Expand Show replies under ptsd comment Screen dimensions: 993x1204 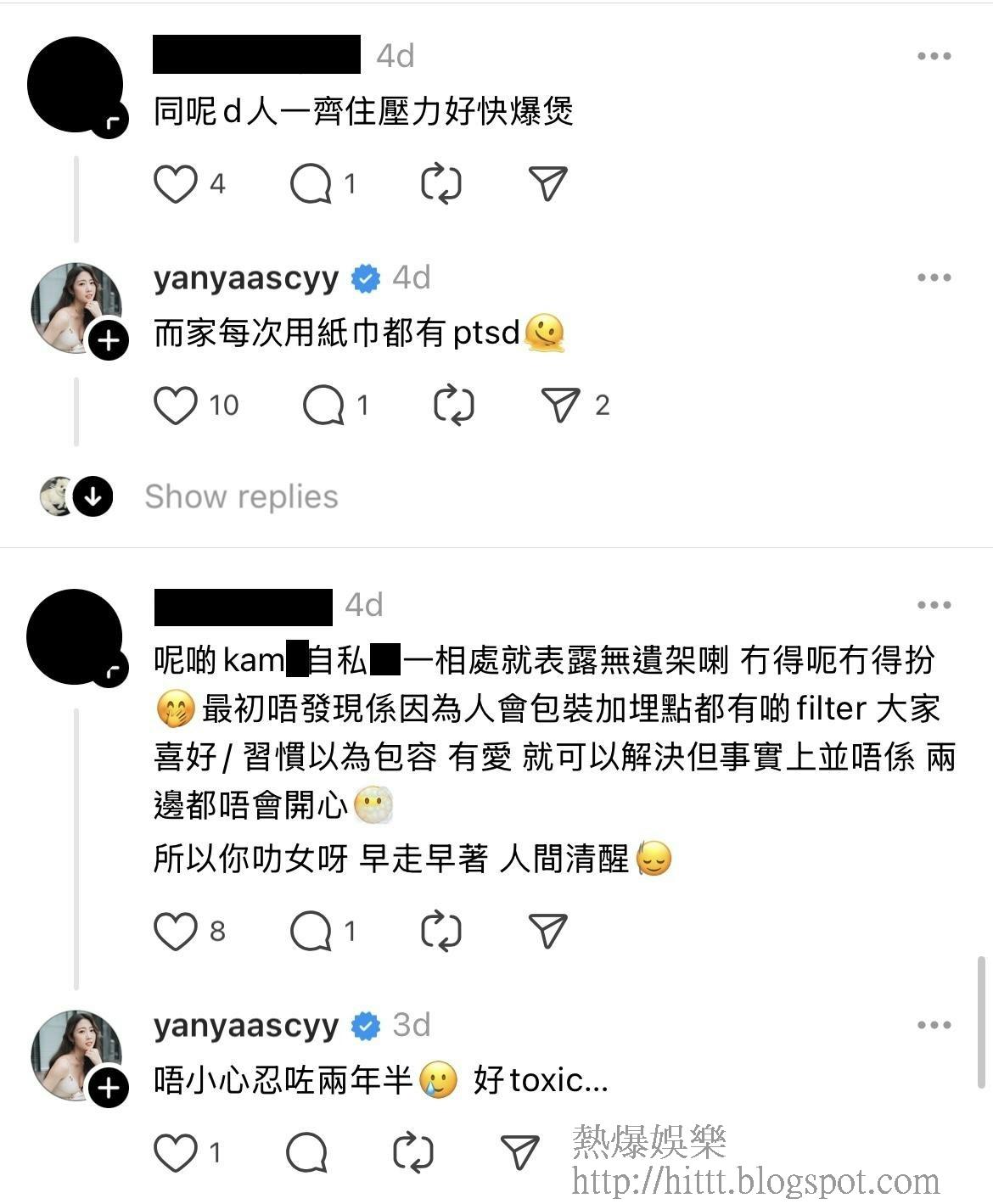point(241,496)
